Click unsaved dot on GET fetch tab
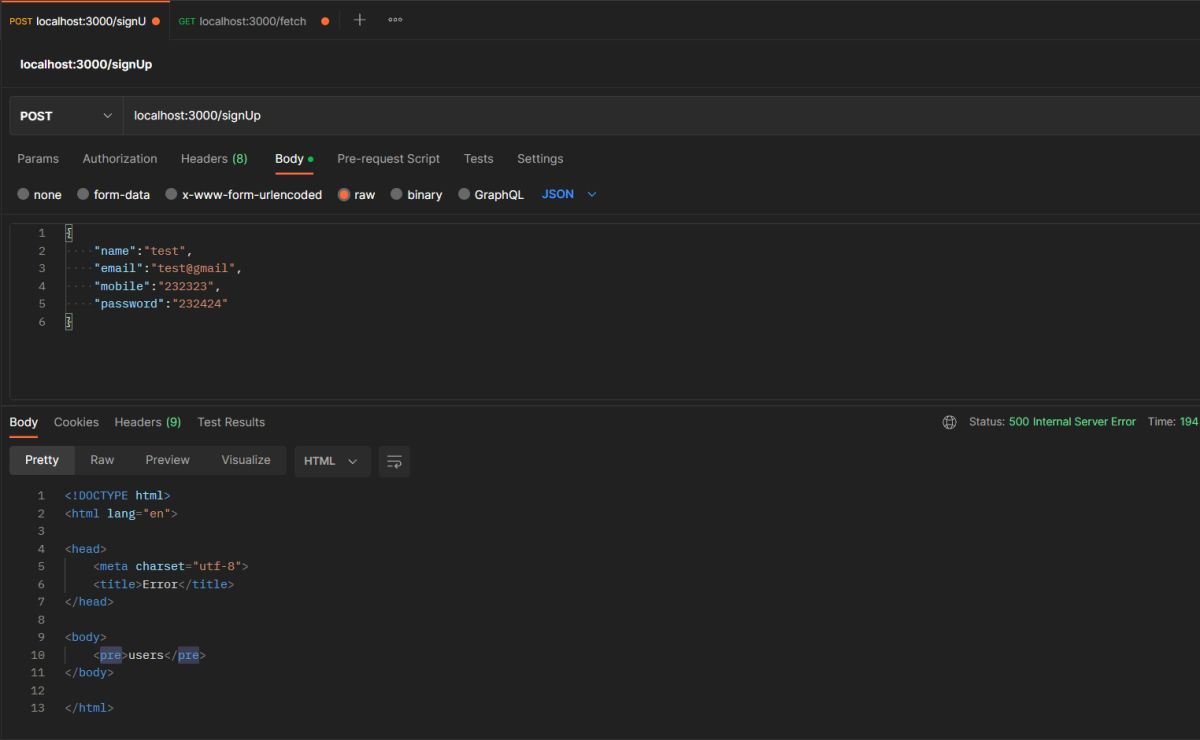The height and width of the screenshot is (740, 1200). [x=325, y=21]
